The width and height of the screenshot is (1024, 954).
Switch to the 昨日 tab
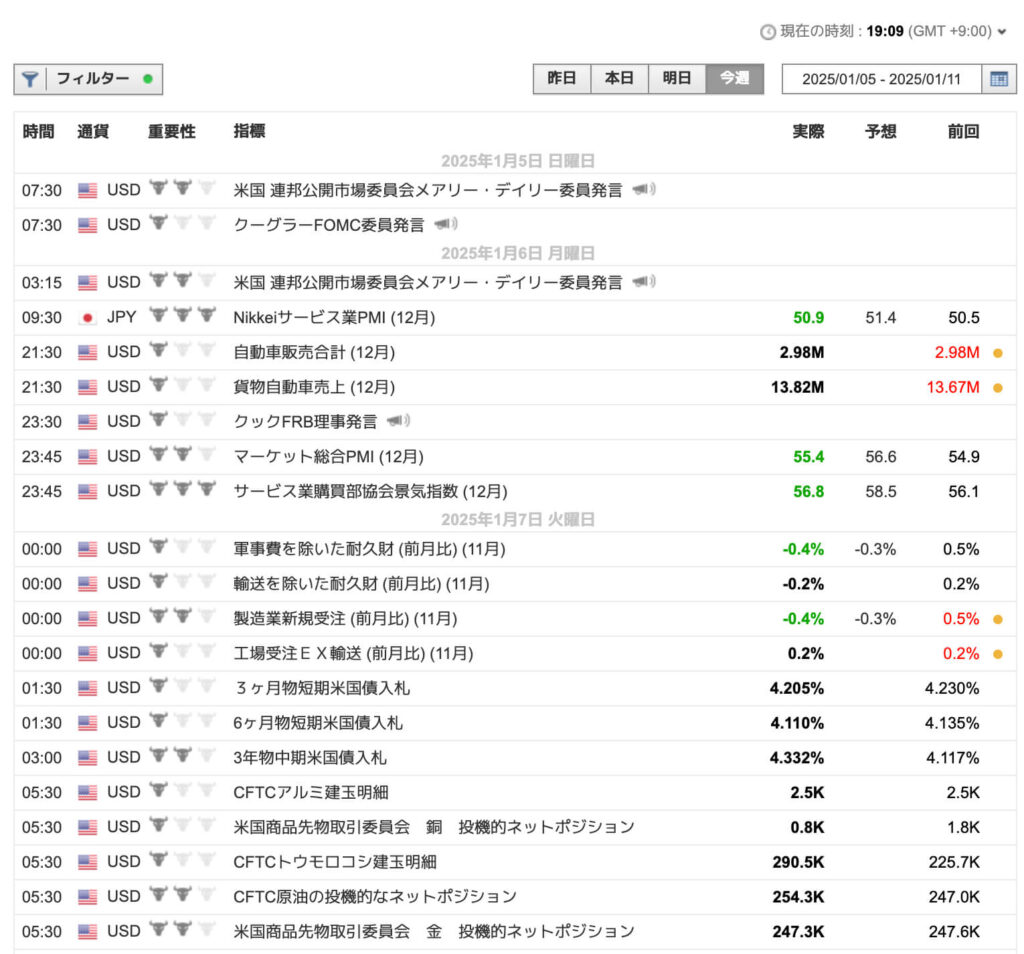[x=562, y=78]
